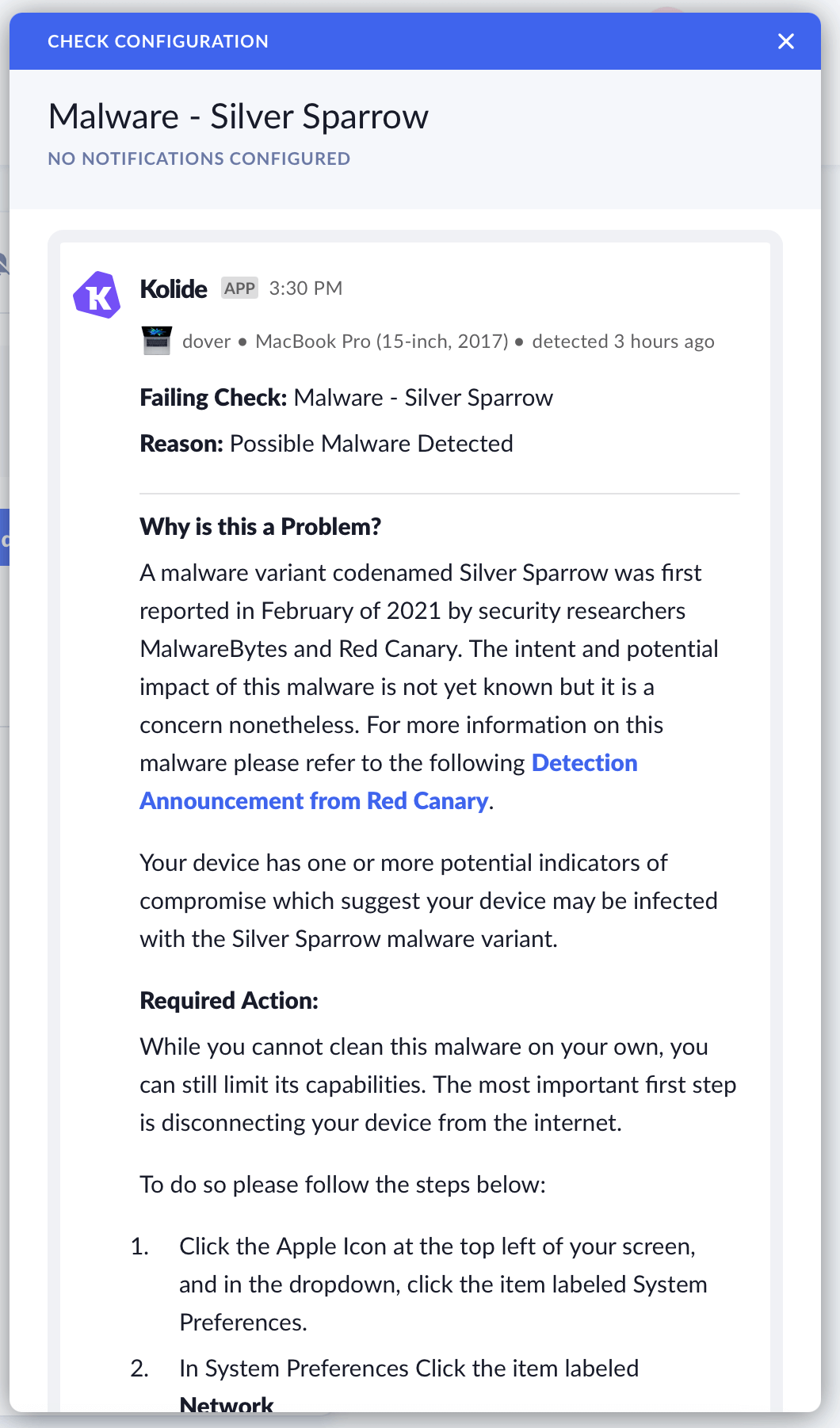Image resolution: width=840 pixels, height=1428 pixels.
Task: Click the Check Configuration header text
Action: (158, 41)
